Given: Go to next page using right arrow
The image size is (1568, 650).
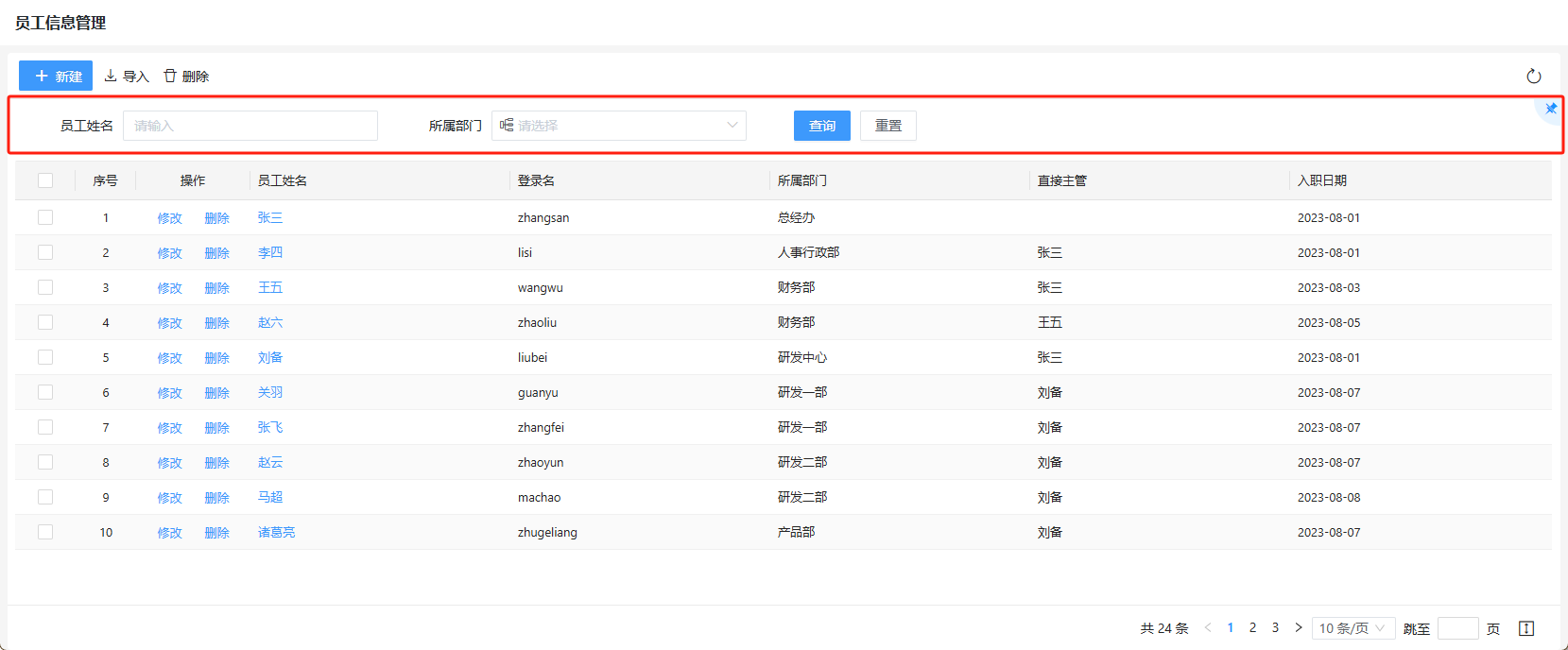Looking at the screenshot, I should point(1298,627).
